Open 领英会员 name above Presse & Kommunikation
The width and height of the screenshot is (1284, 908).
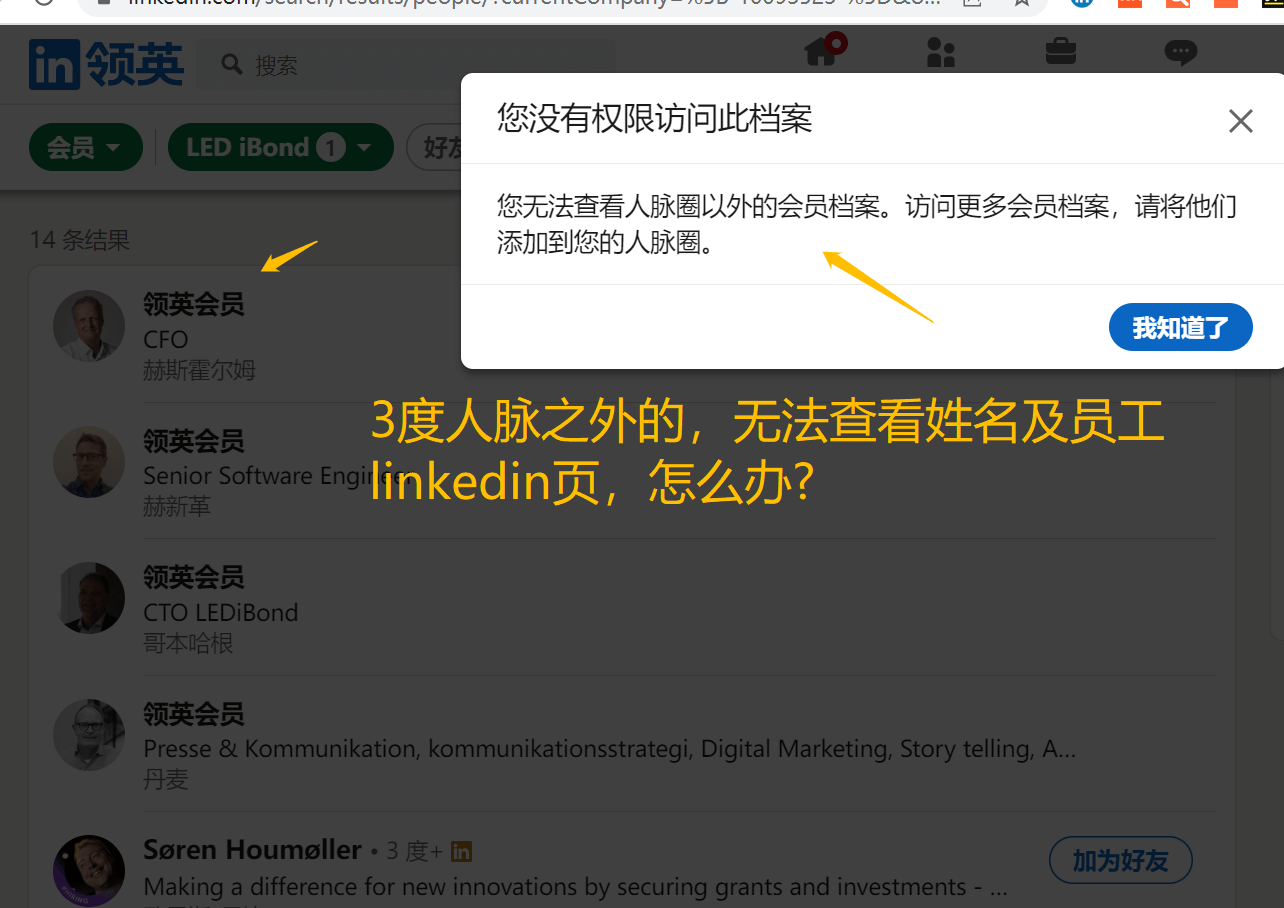pos(194,714)
